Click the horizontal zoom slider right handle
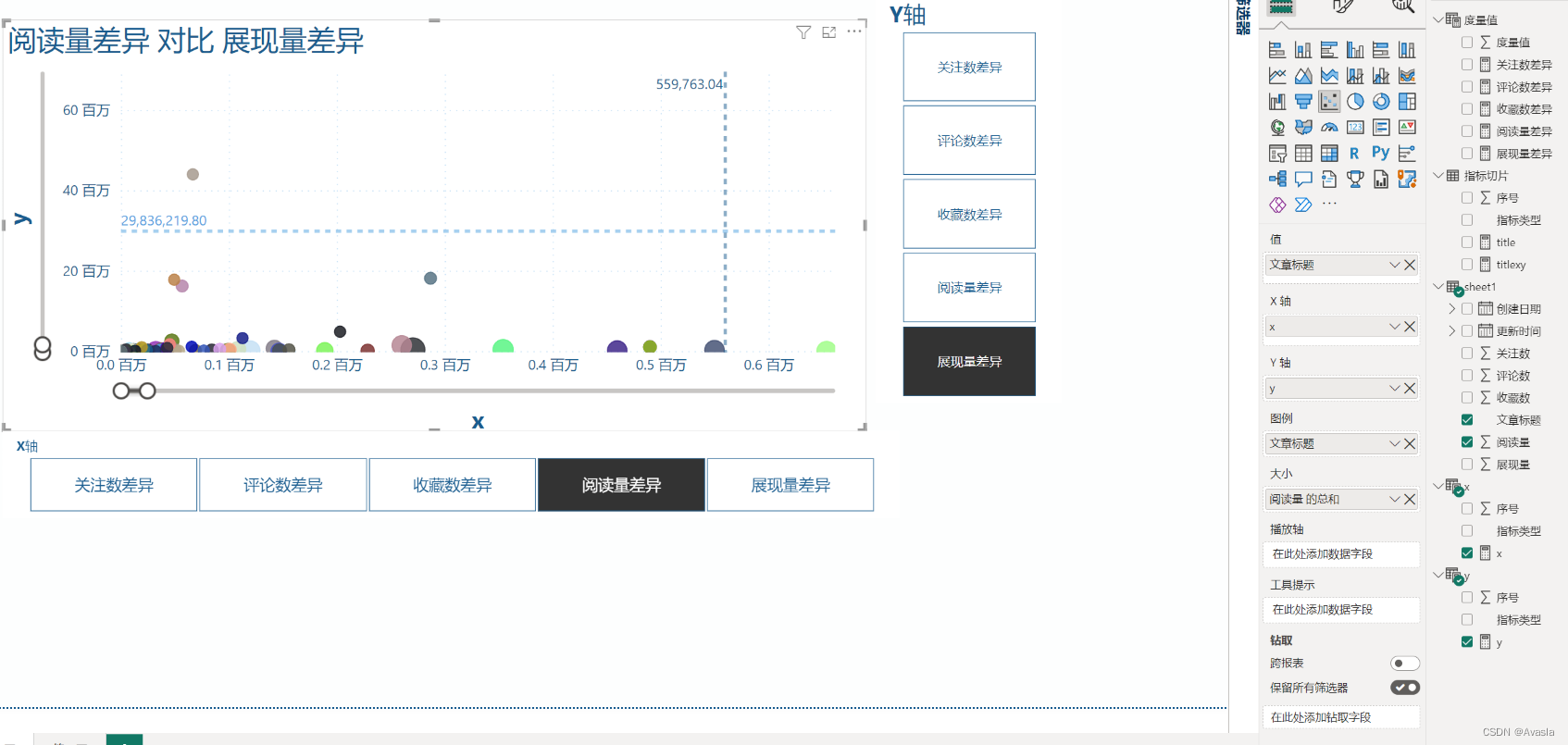This screenshot has height=745, width=1568. (x=147, y=391)
